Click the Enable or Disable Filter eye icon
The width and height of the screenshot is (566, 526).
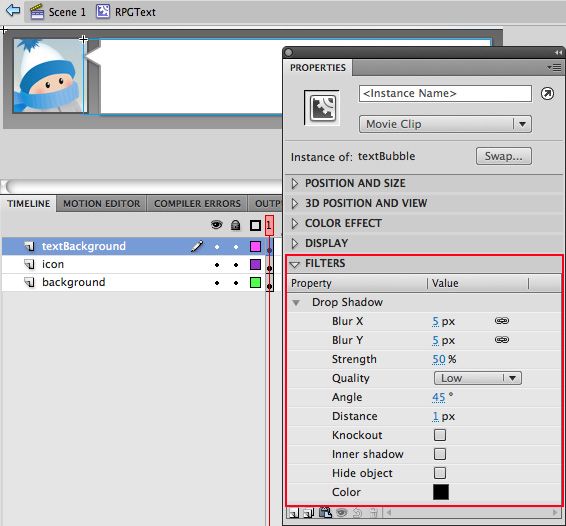tap(341, 513)
